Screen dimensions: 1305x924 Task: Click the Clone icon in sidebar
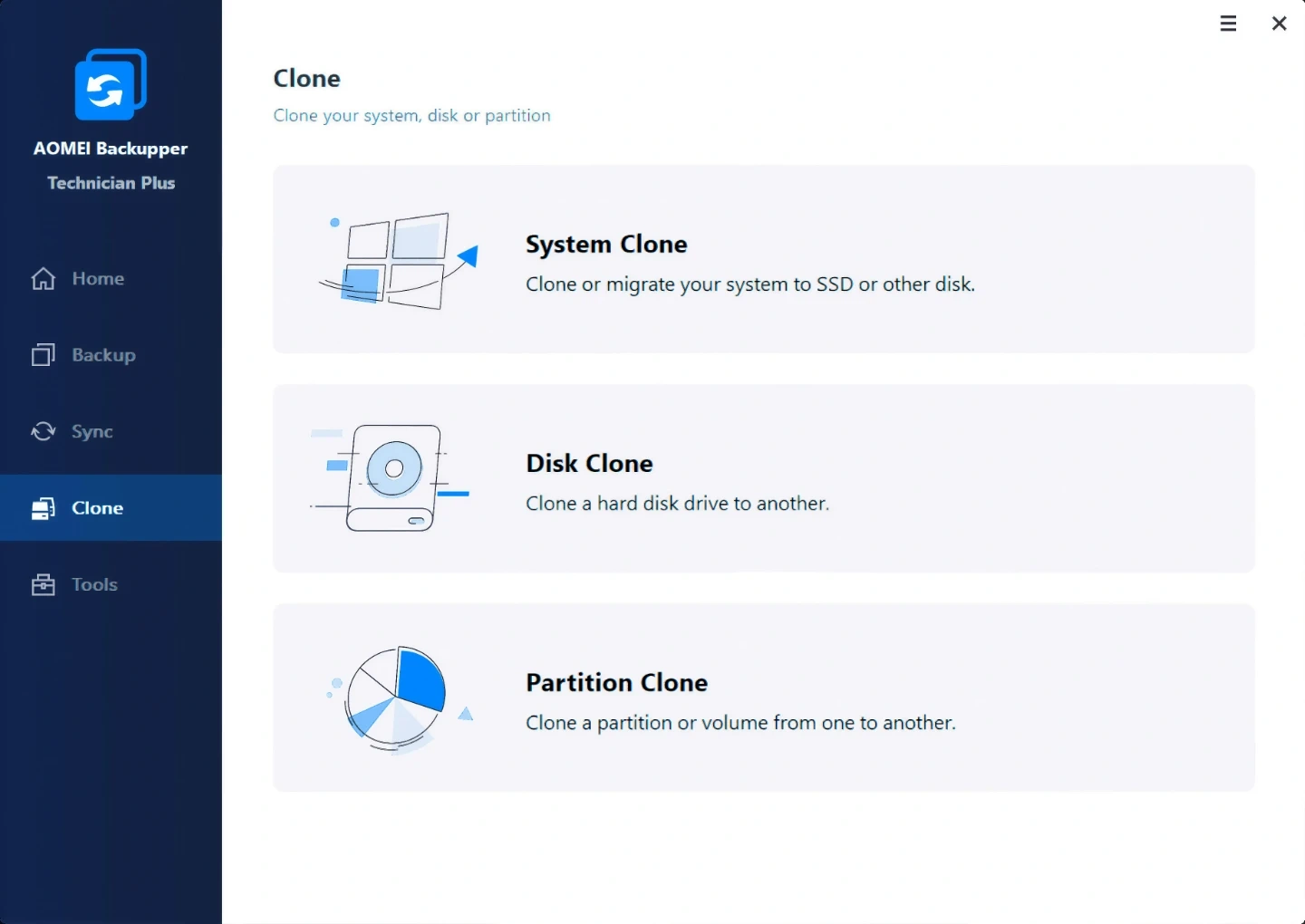coord(43,509)
